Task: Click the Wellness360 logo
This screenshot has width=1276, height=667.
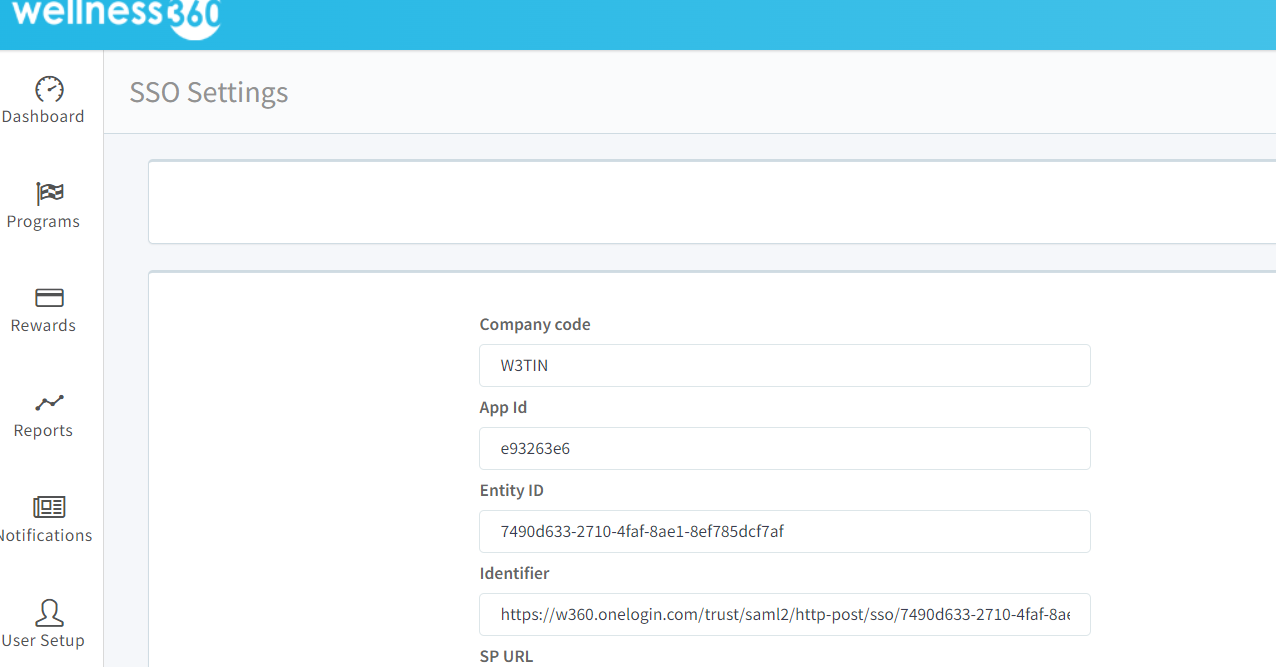Action: 116,18
